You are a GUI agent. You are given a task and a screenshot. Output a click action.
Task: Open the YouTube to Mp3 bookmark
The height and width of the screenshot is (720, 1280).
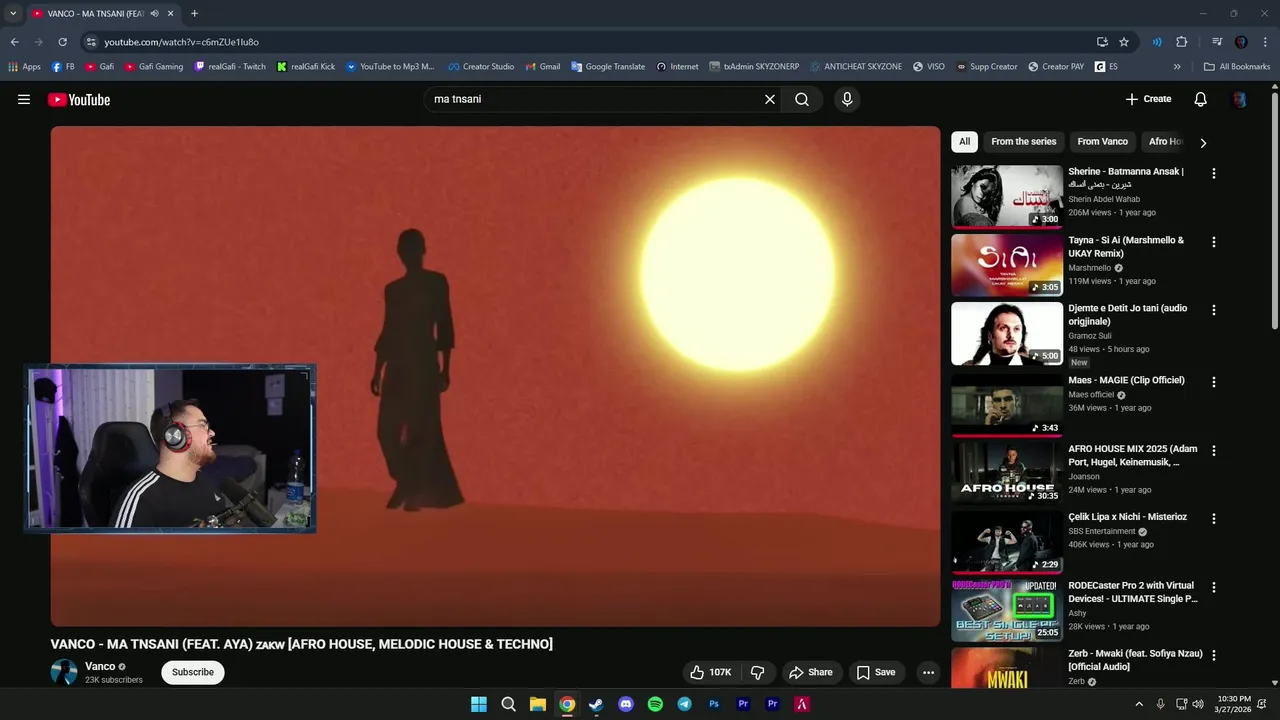(390, 67)
